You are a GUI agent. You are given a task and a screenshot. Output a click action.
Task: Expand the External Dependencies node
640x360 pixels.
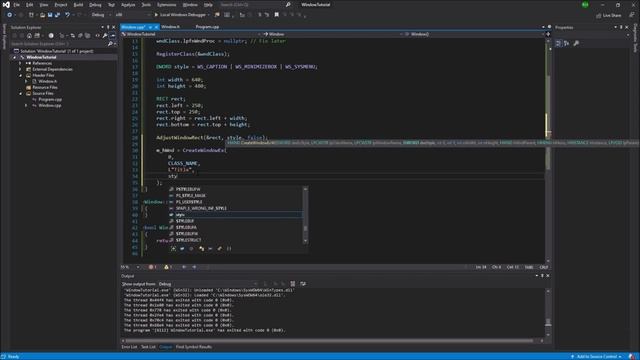pyautogui.click(x=20, y=69)
